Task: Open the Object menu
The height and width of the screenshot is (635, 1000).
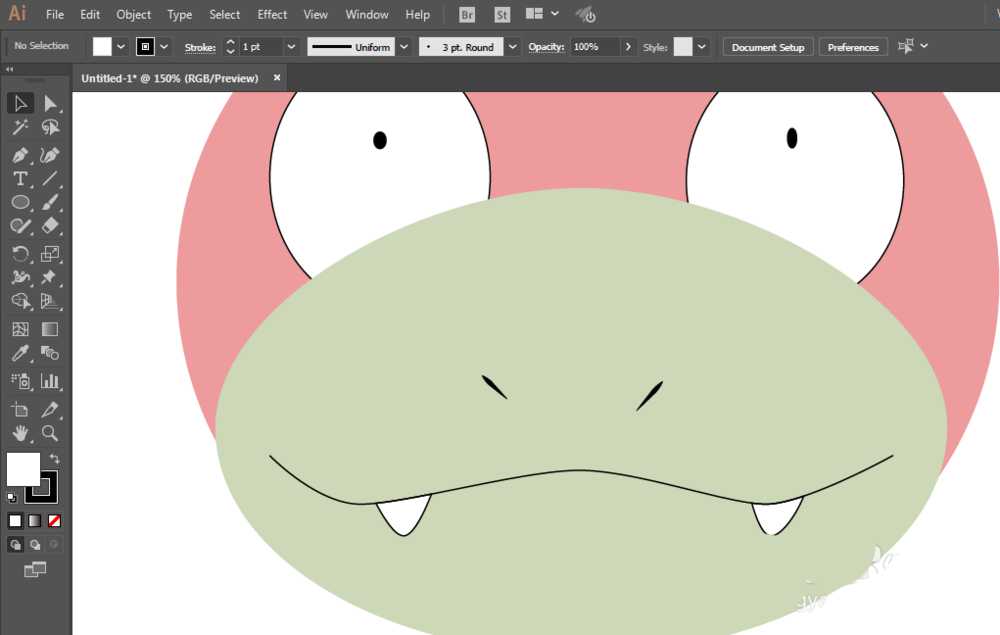Action: (133, 15)
